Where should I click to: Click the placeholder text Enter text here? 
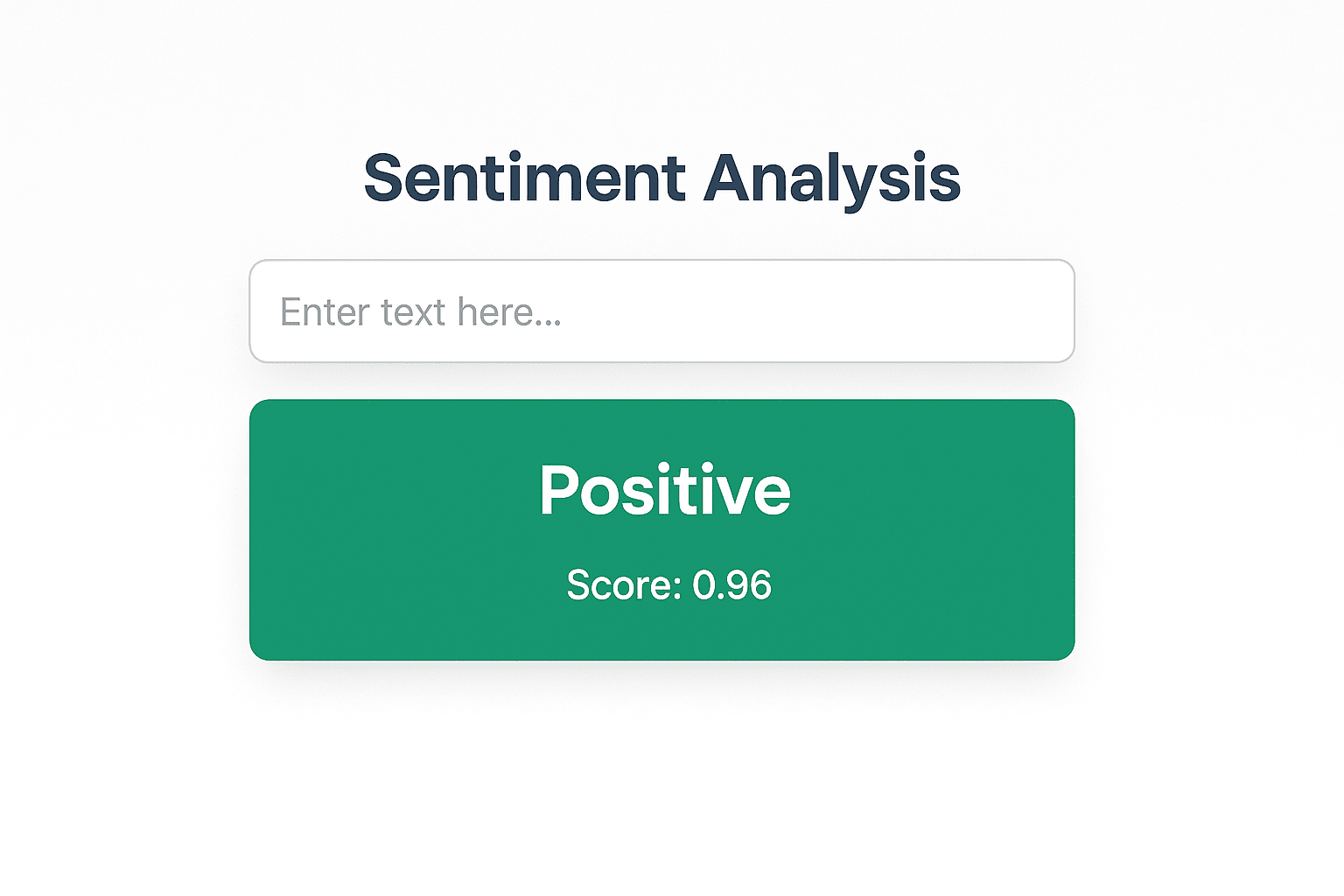coord(422,311)
